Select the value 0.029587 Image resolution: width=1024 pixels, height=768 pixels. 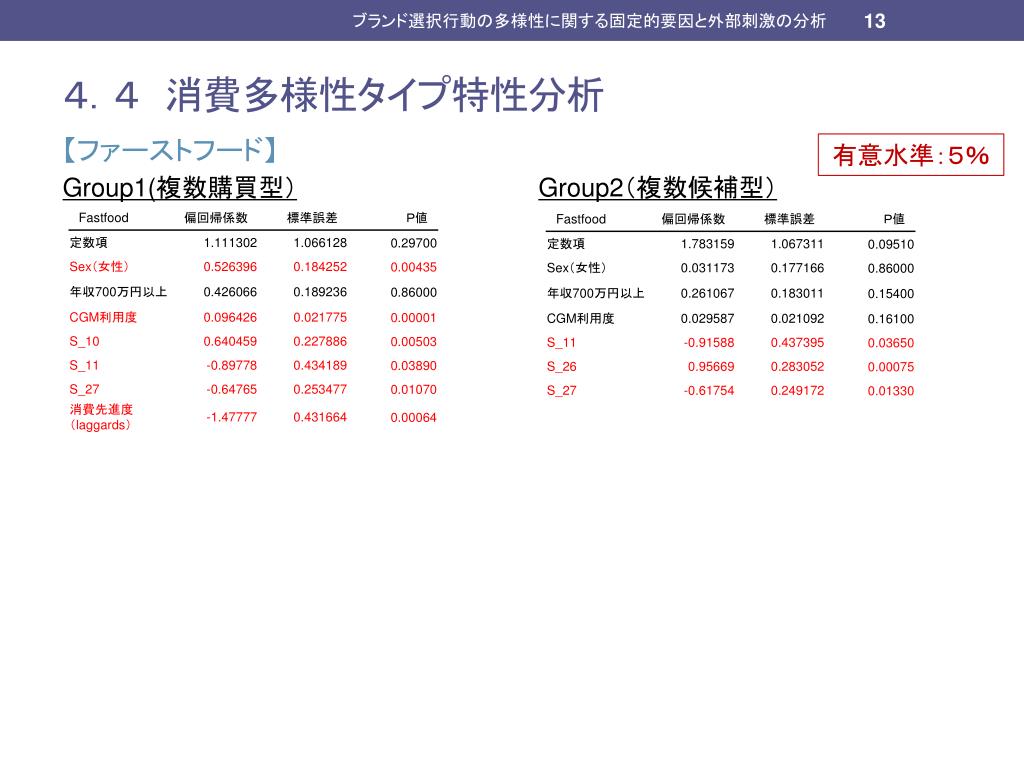pyautogui.click(x=707, y=319)
